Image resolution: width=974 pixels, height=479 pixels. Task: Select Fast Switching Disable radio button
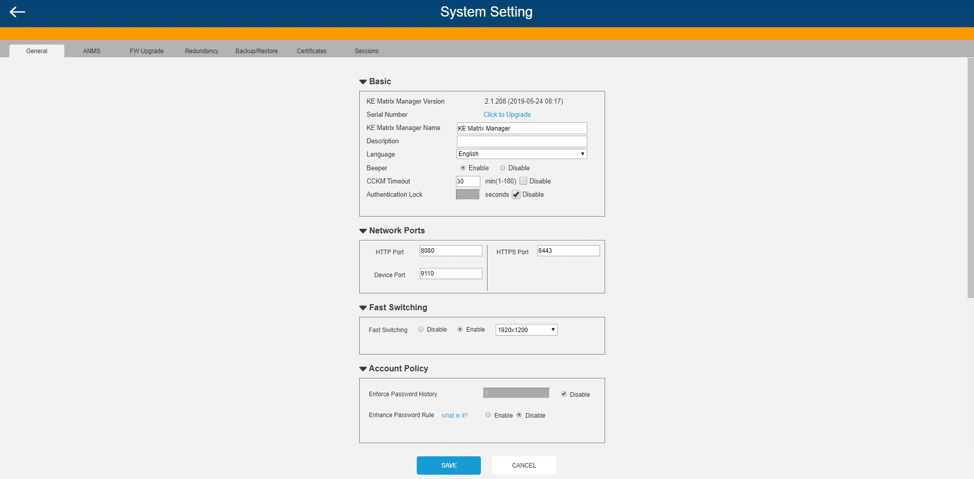[x=421, y=329]
